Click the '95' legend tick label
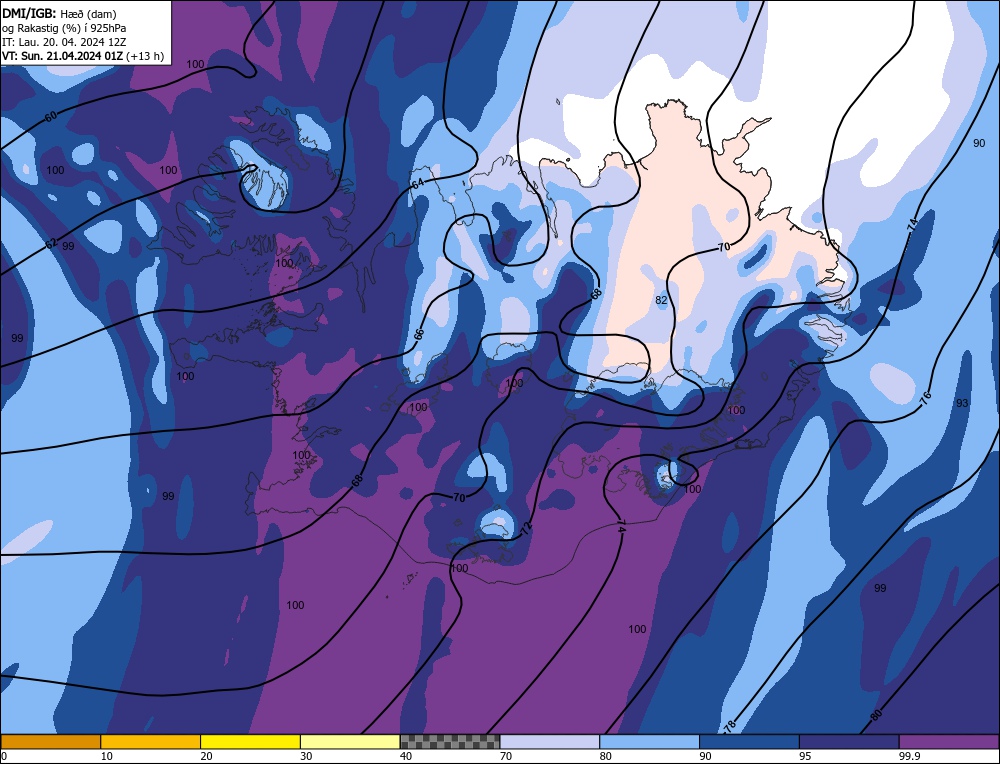 pyautogui.click(x=805, y=756)
